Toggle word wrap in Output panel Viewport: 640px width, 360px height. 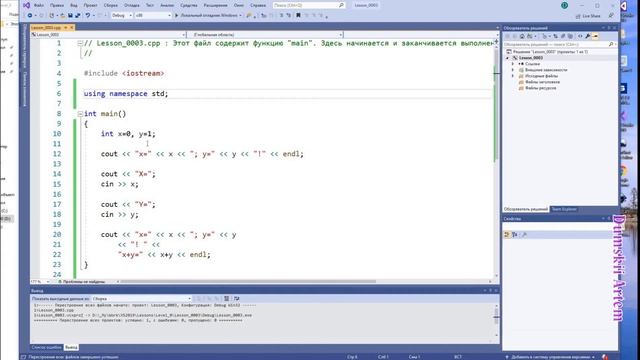point(236,298)
